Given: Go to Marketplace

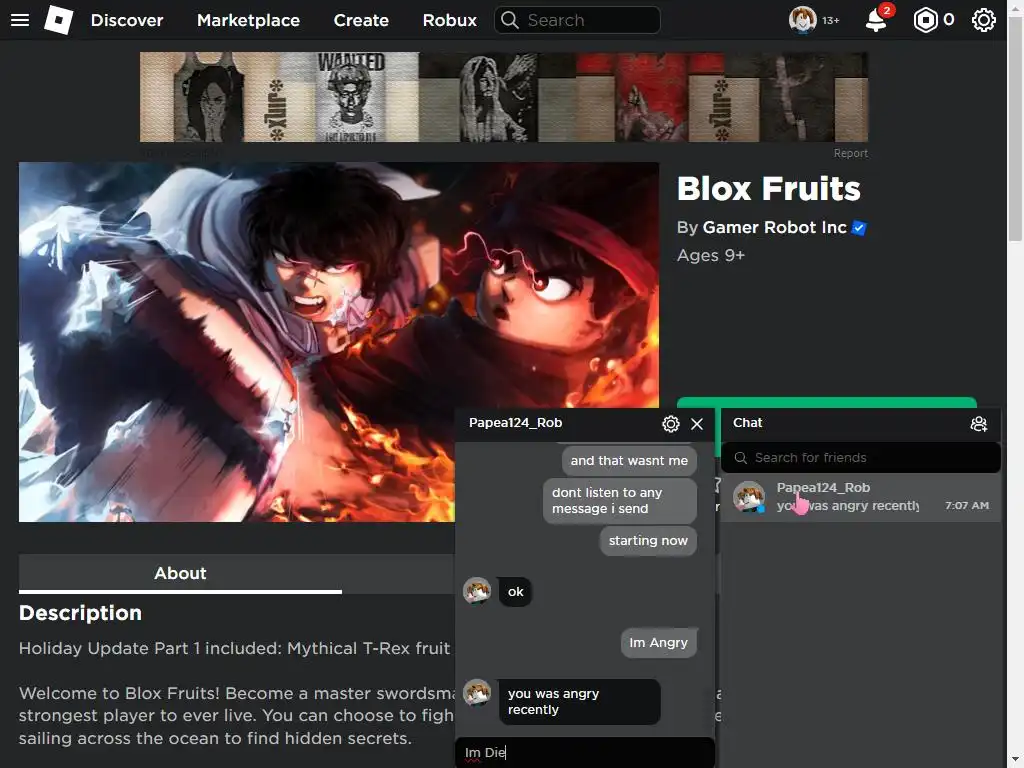Looking at the screenshot, I should (248, 20).
